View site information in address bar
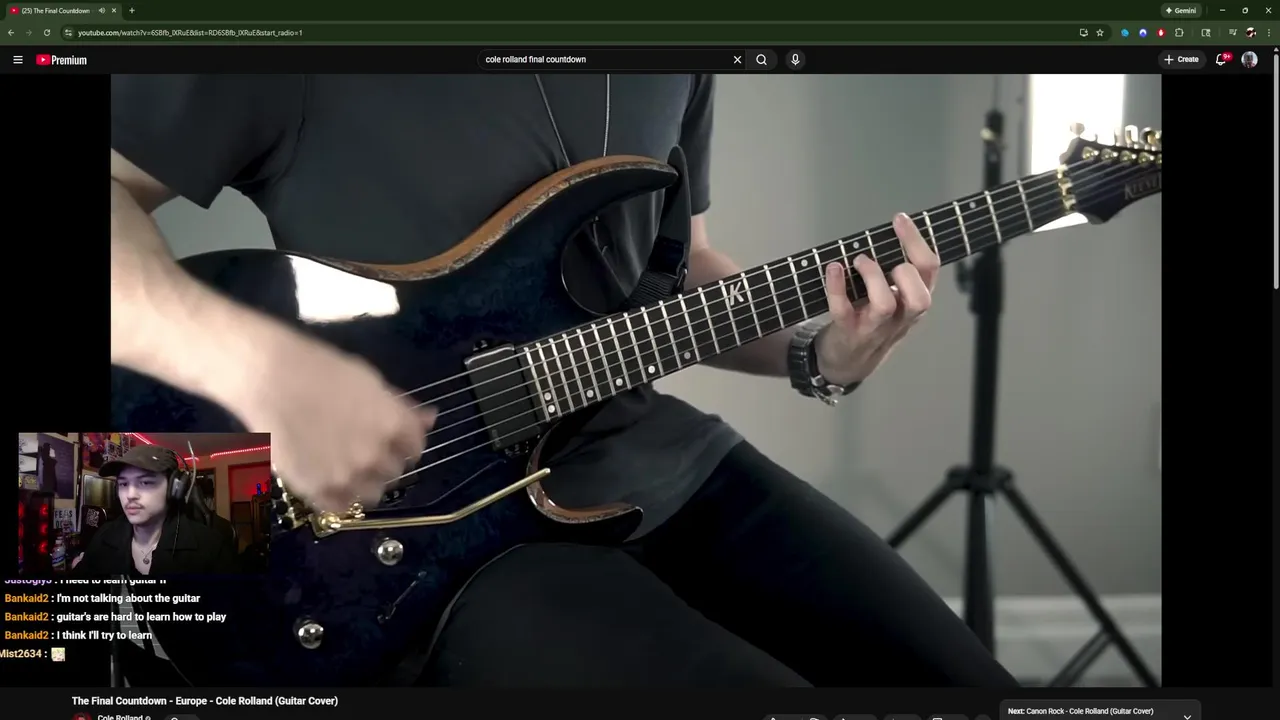The image size is (1280, 720). tap(68, 33)
